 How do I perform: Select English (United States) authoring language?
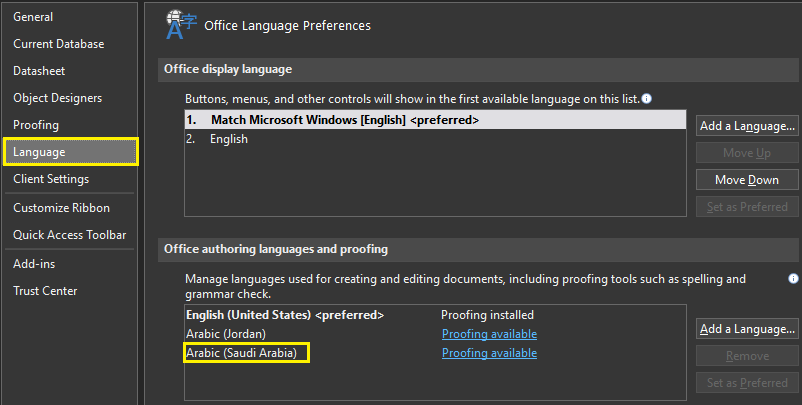(285, 315)
